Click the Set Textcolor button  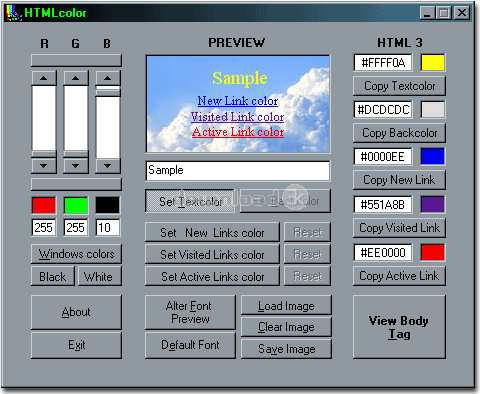click(190, 201)
